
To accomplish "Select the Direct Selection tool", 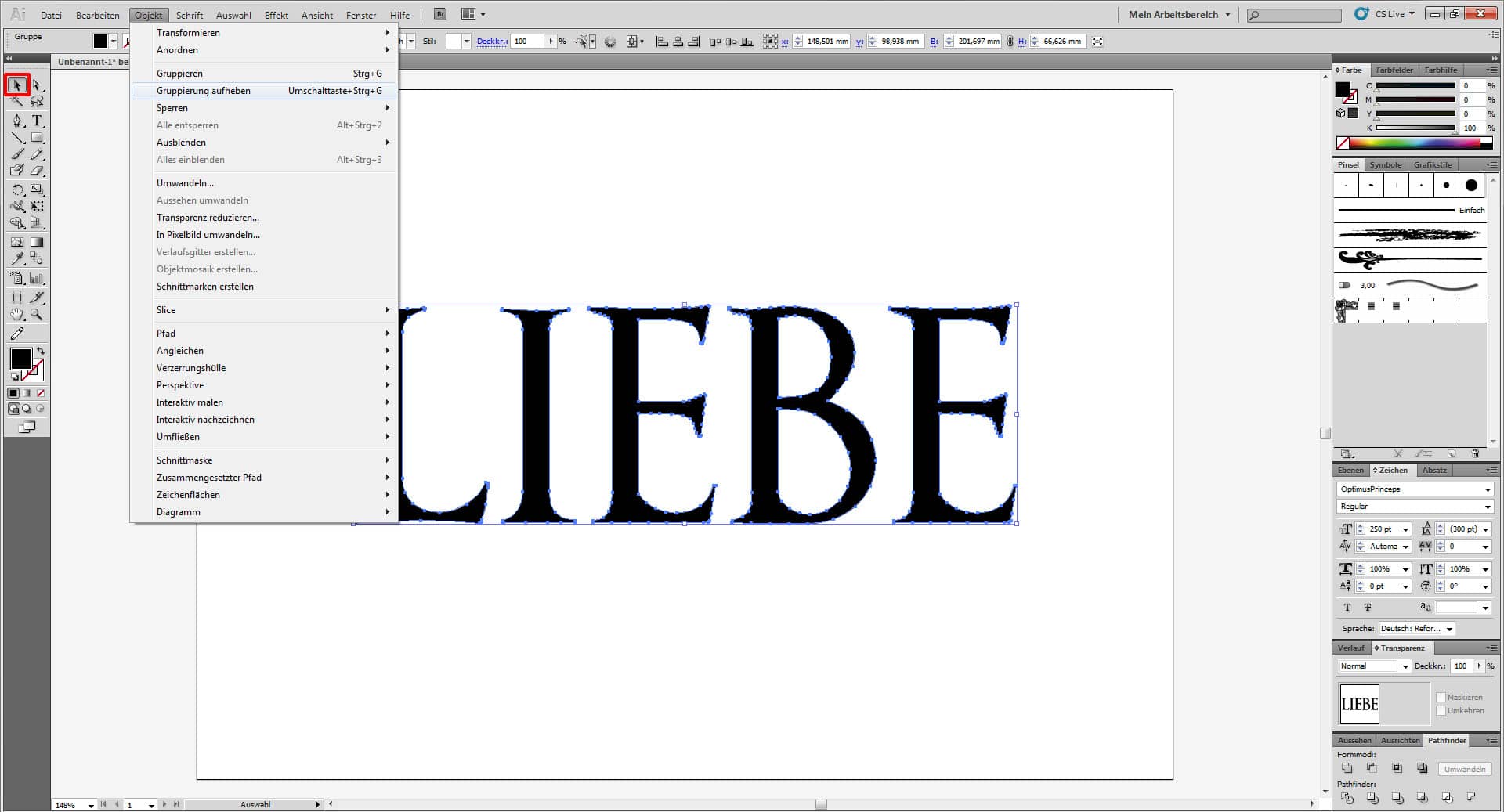I will tap(36, 85).
